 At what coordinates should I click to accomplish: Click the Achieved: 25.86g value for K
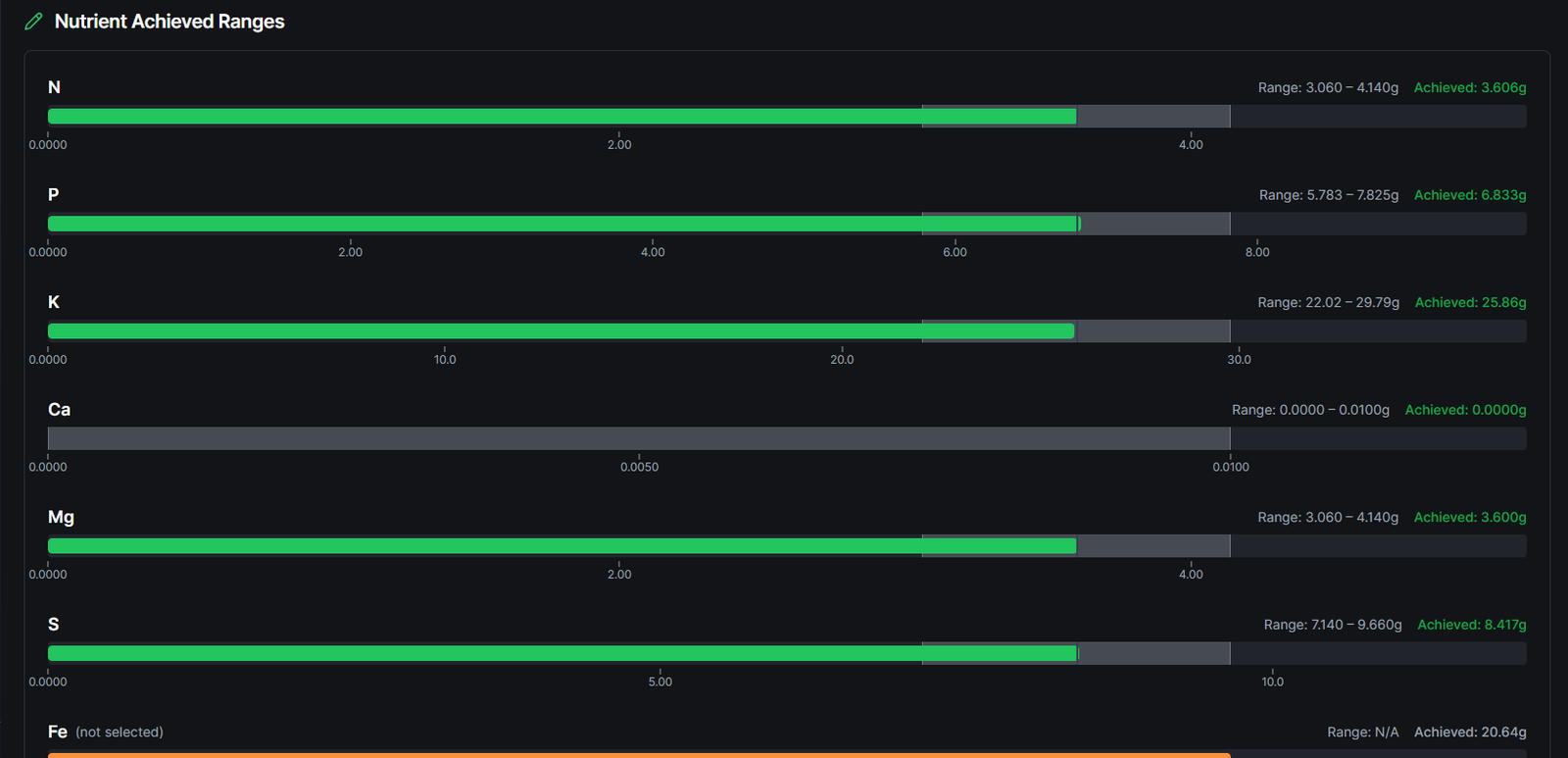point(1470,303)
